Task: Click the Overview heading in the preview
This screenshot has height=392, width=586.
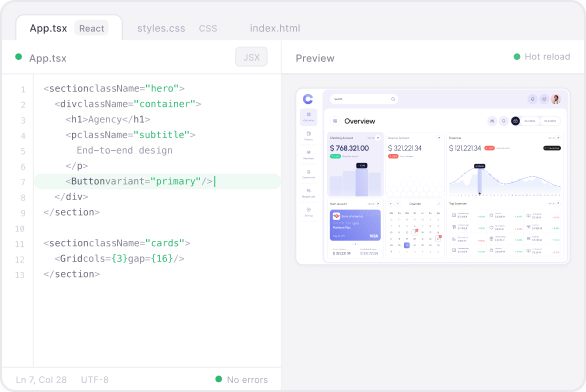Action: point(360,121)
